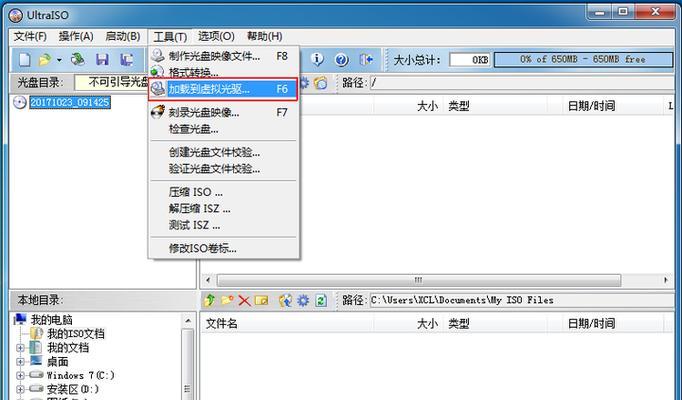Click local tree scrollbar up arrow
Image resolution: width=682 pixels, height=400 pixels.
click(x=187, y=321)
